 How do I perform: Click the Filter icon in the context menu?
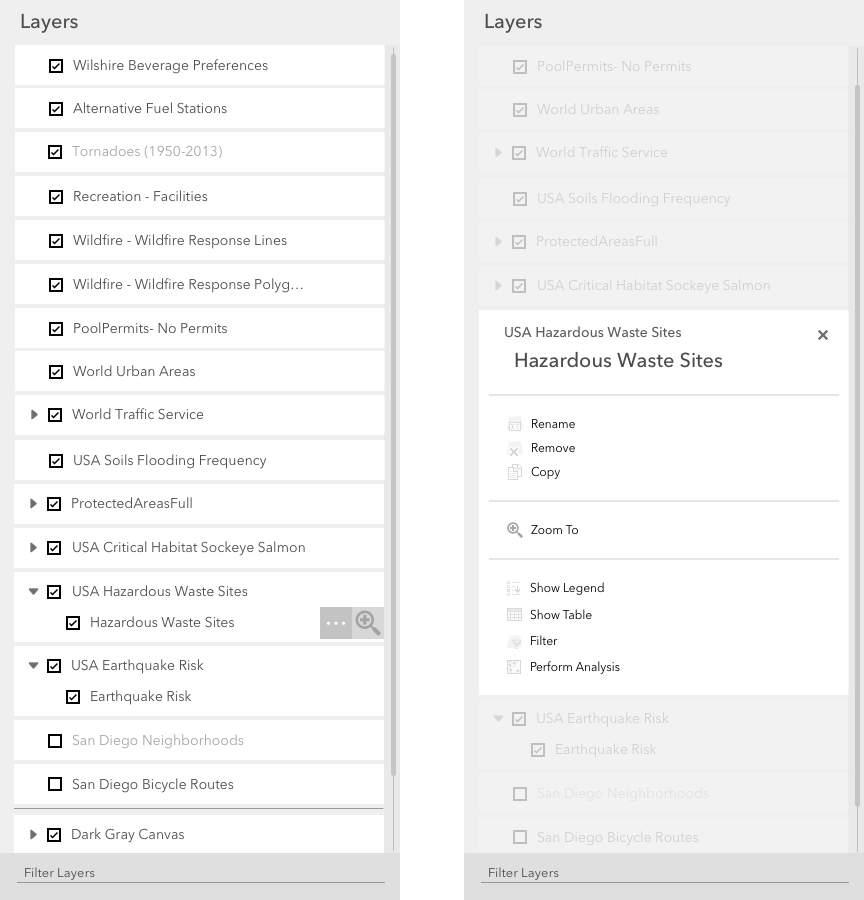click(x=514, y=640)
